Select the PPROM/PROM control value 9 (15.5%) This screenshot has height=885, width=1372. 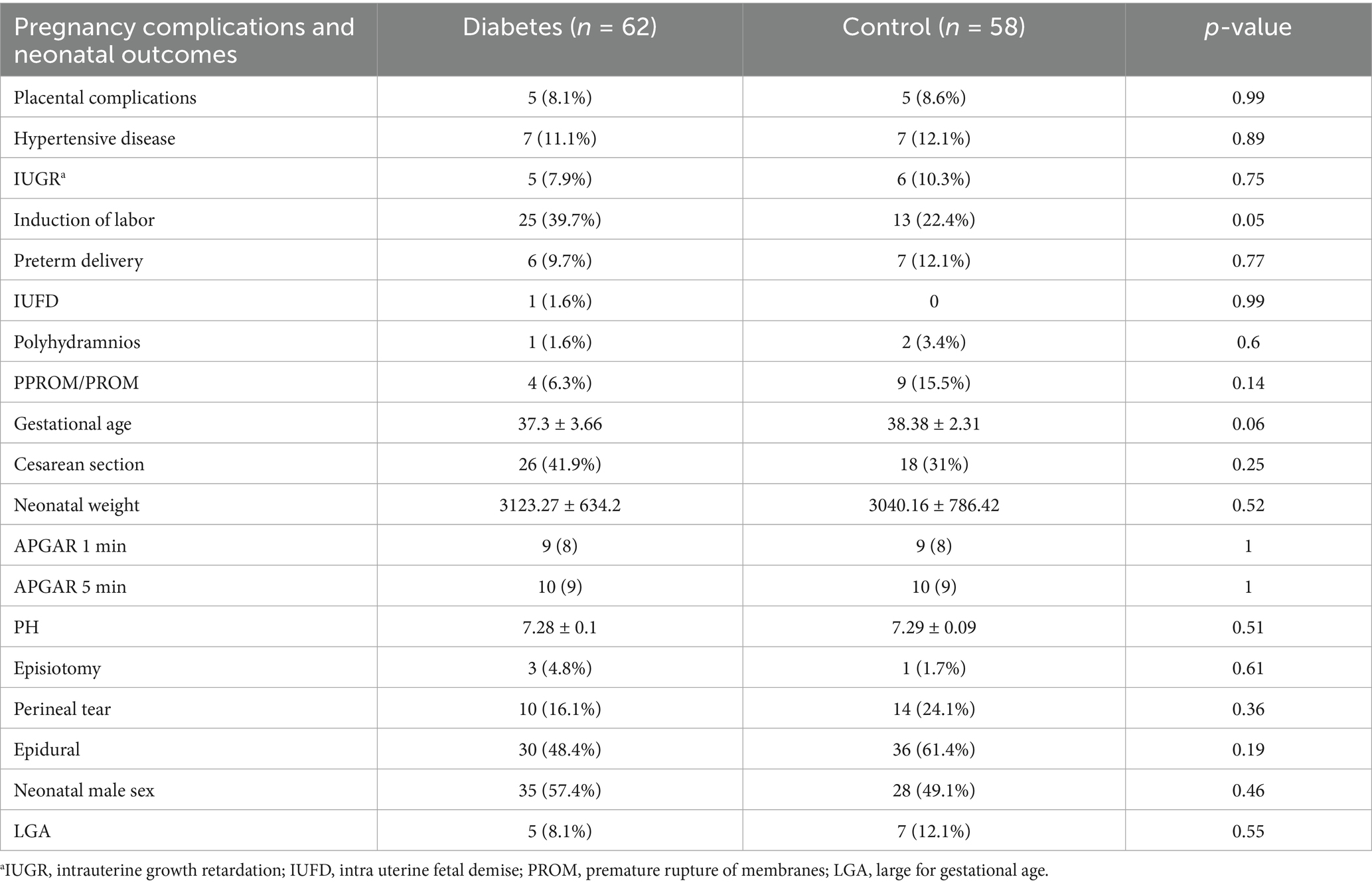[933, 383]
